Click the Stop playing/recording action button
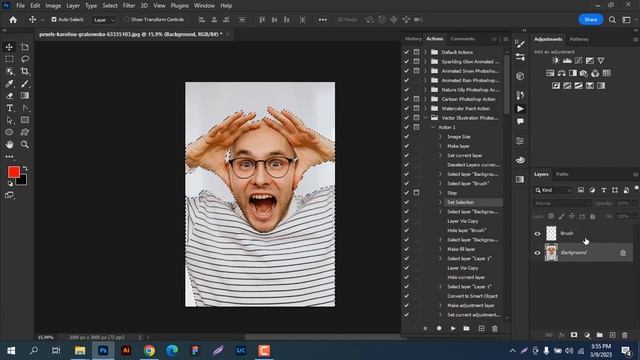This screenshot has height=360, width=640. [425, 328]
